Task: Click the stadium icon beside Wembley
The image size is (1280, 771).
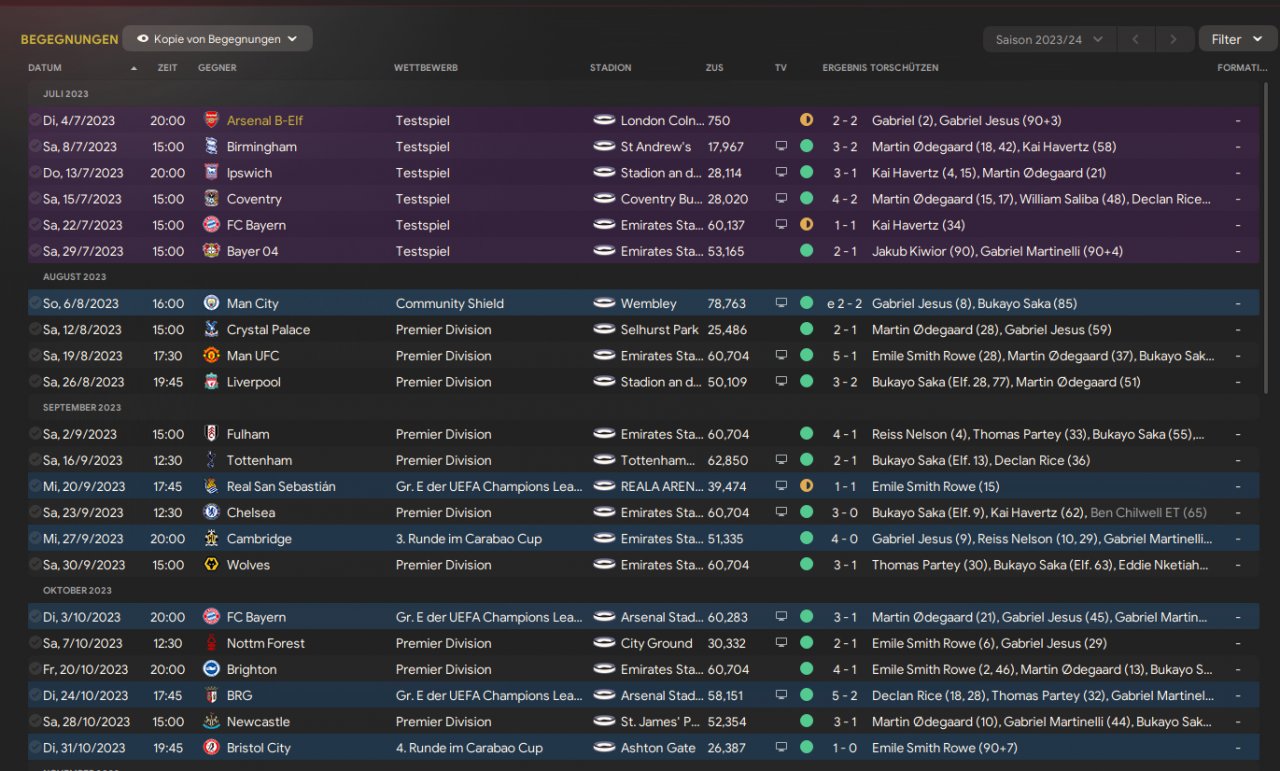Action: click(604, 303)
